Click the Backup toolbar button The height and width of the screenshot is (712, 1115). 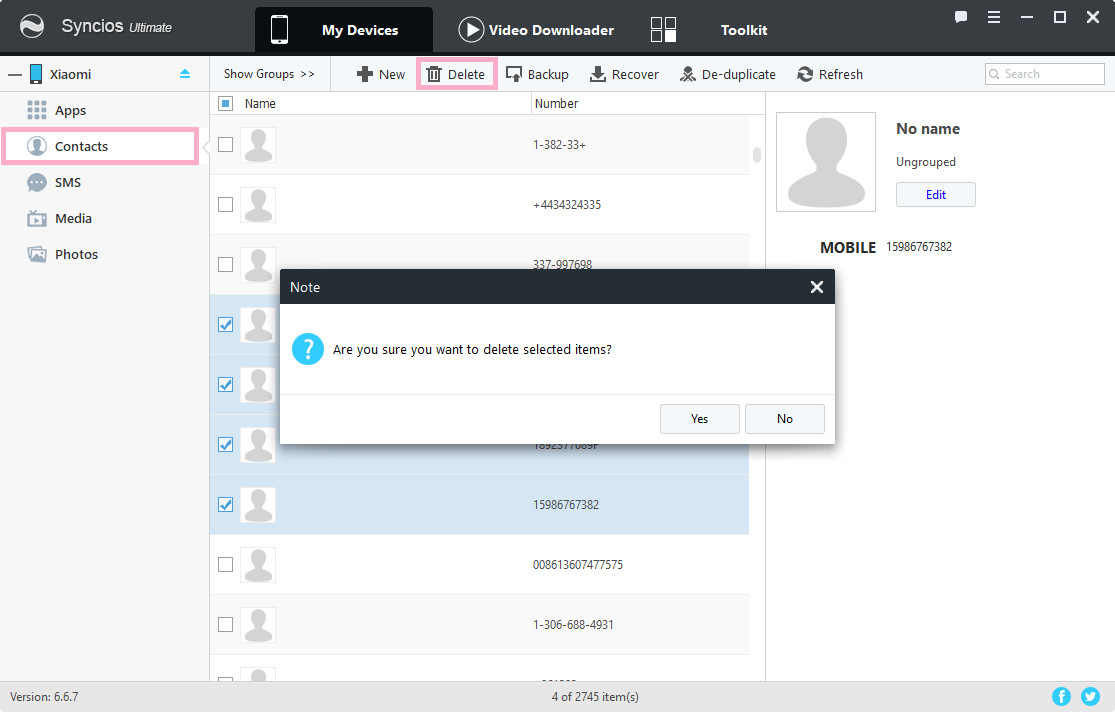click(x=537, y=74)
